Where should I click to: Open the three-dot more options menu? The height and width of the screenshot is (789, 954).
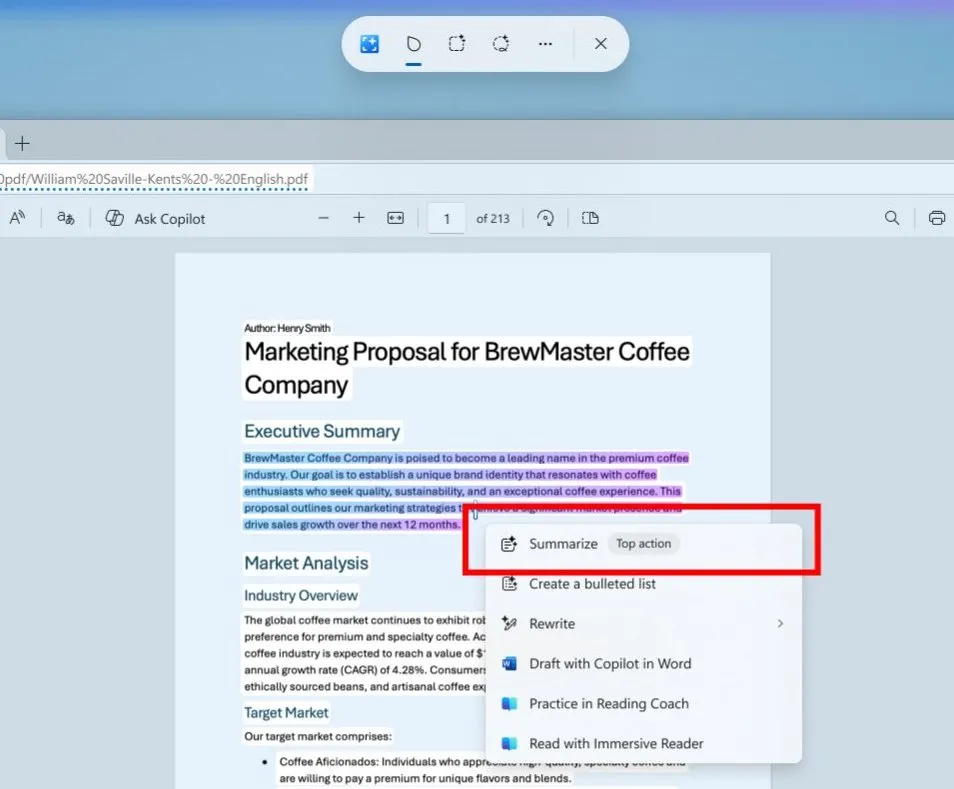545,44
